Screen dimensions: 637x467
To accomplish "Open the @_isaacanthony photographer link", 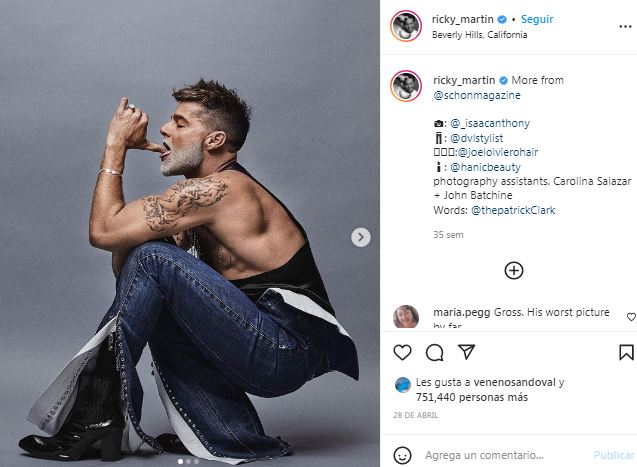I will 490,123.
